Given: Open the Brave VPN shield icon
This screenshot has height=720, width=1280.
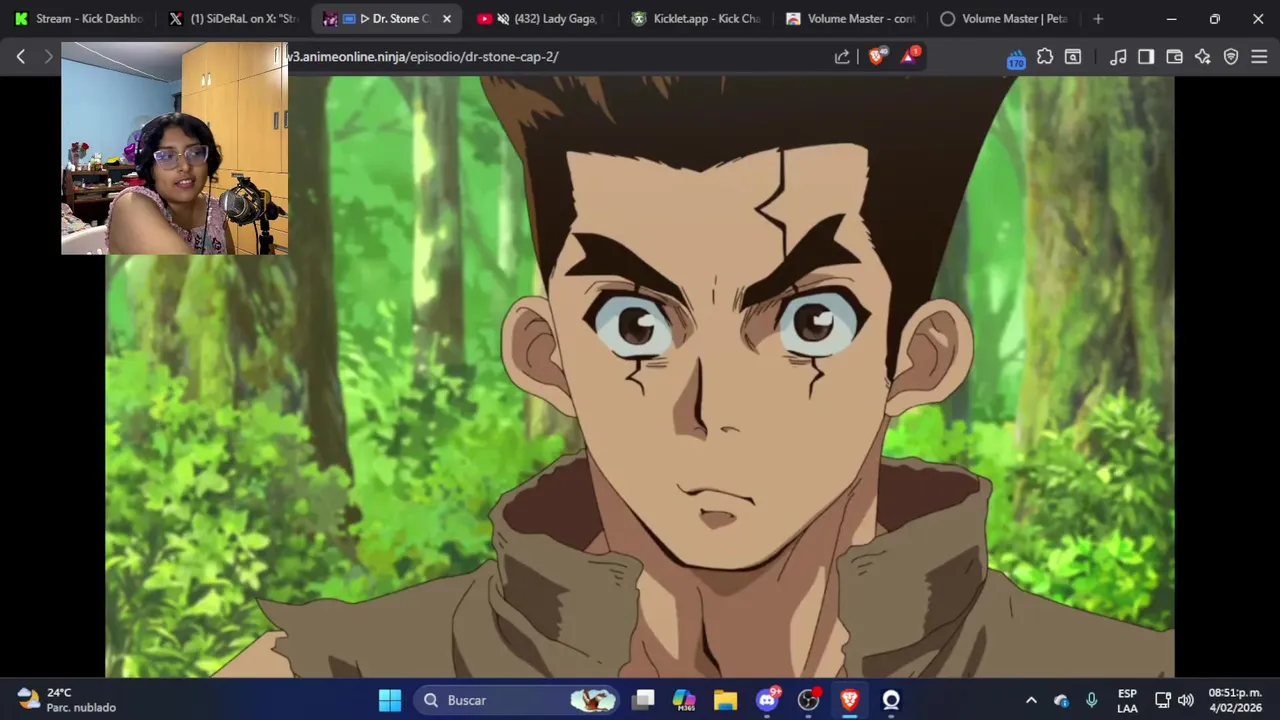Looking at the screenshot, I should (x=1231, y=57).
